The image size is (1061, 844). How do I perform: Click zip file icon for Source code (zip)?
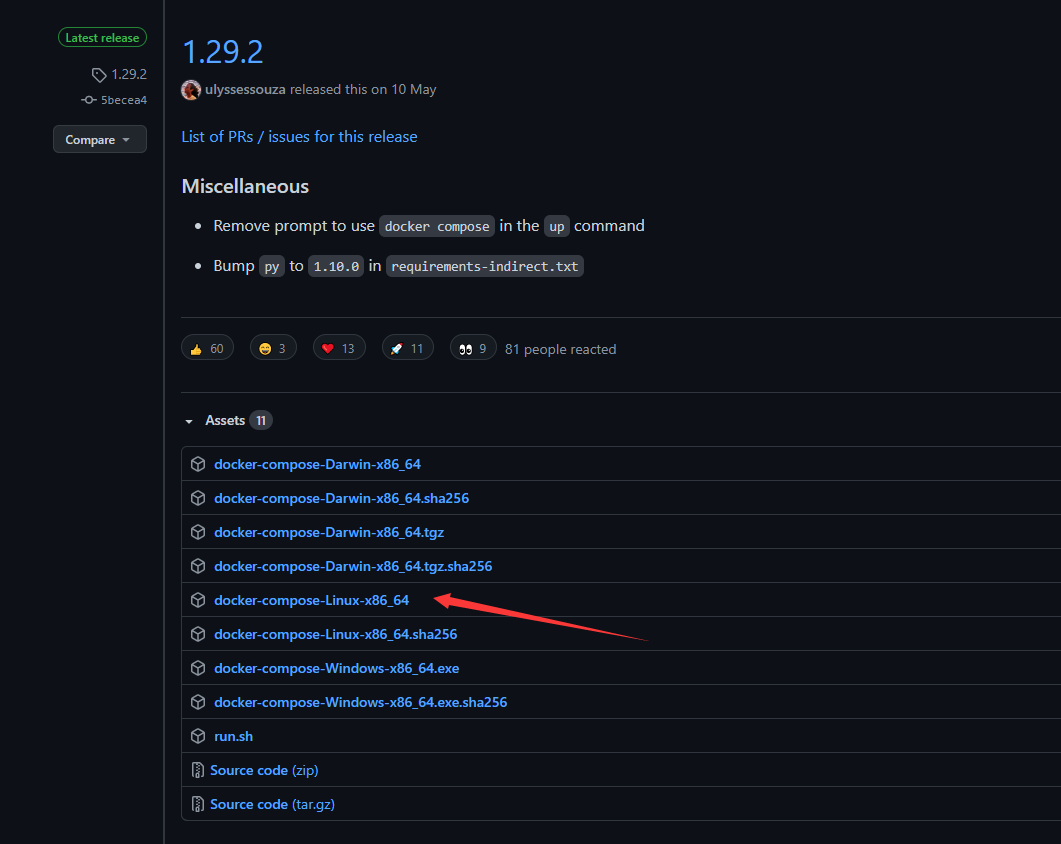pyautogui.click(x=198, y=770)
